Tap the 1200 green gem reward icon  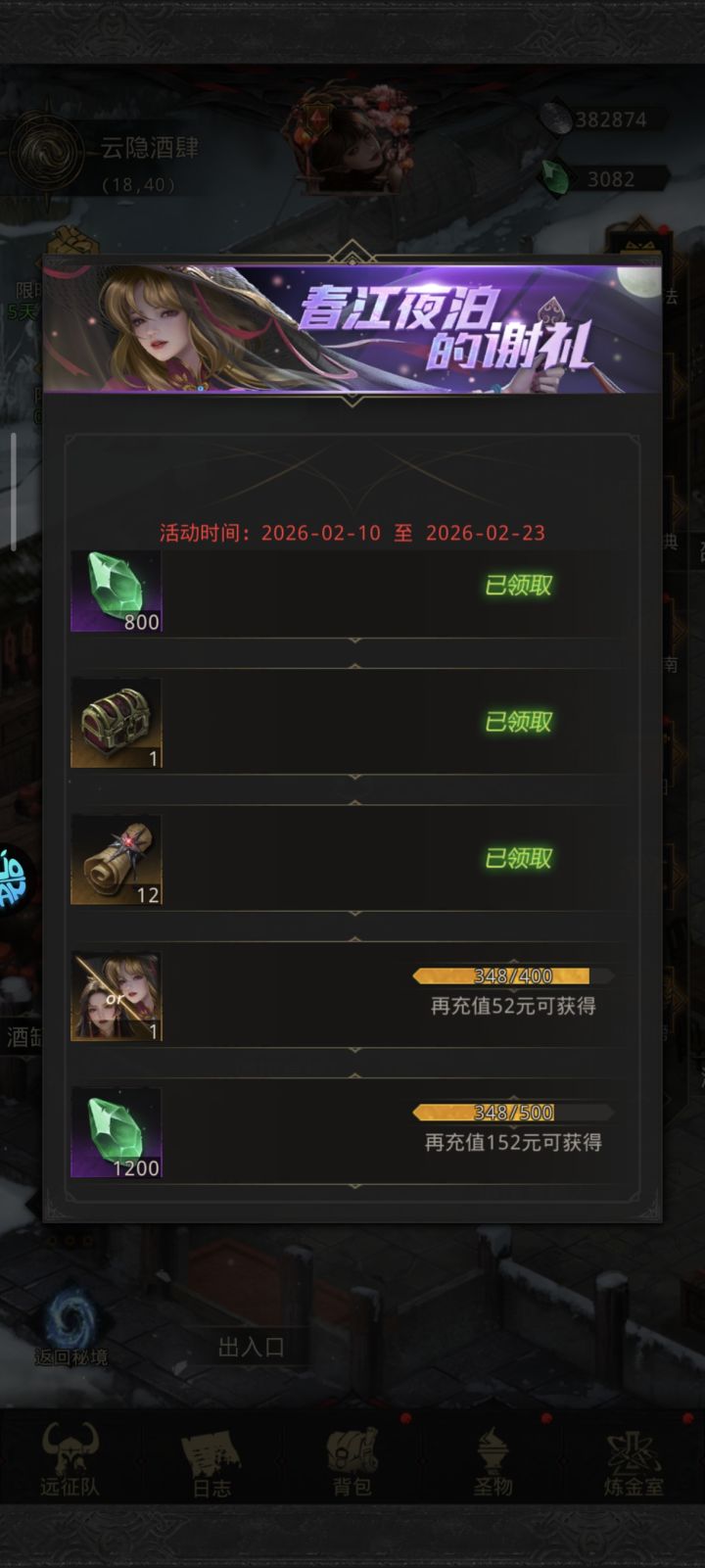tap(116, 1133)
